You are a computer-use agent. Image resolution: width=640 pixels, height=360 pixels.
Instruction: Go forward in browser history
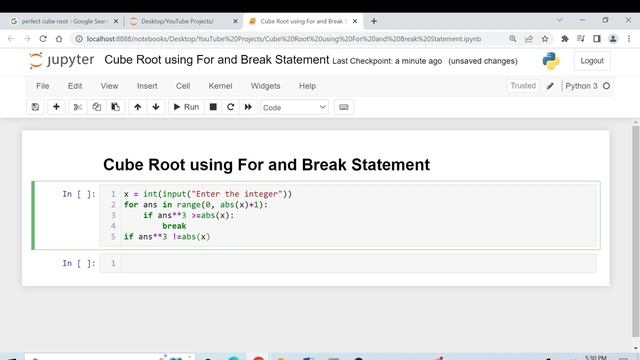pyautogui.click(x=27, y=39)
